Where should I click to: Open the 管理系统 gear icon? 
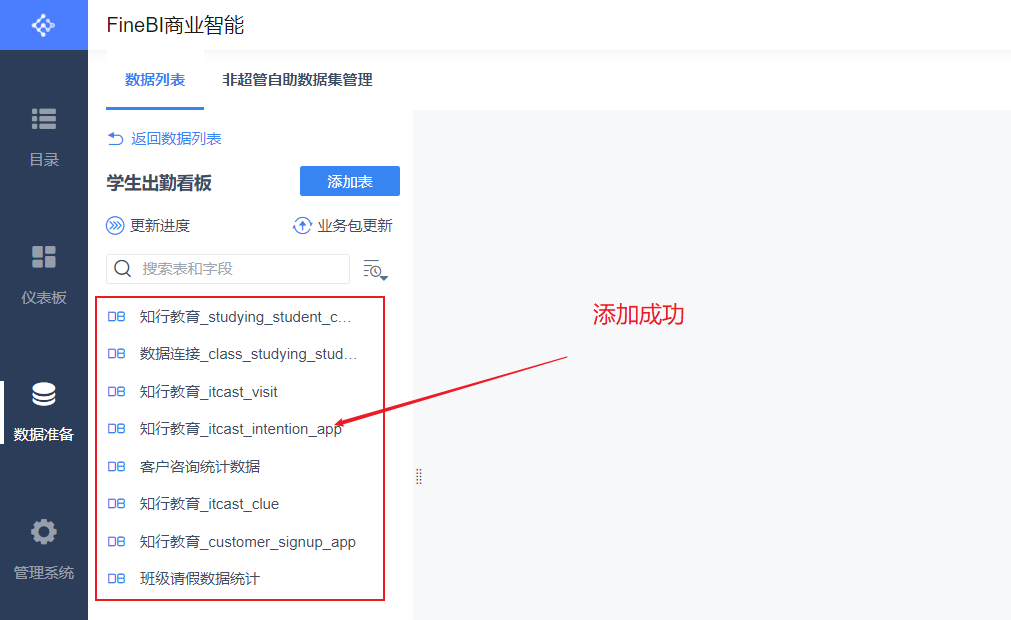44,532
